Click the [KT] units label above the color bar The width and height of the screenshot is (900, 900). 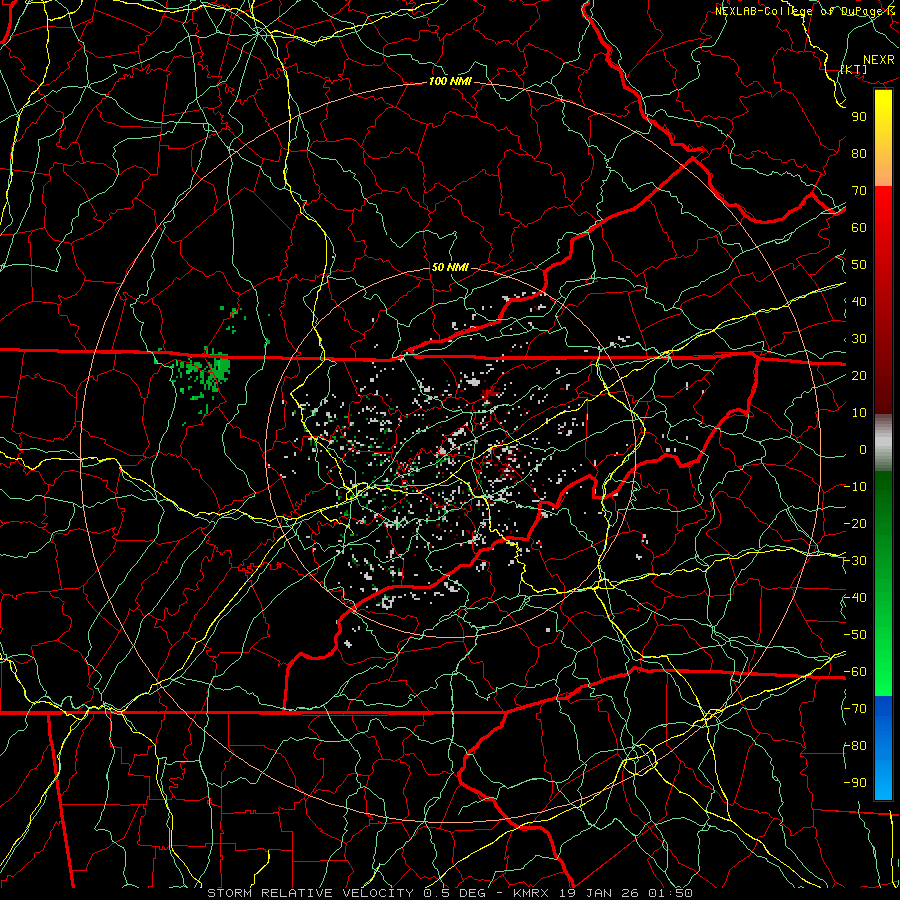pos(854,69)
